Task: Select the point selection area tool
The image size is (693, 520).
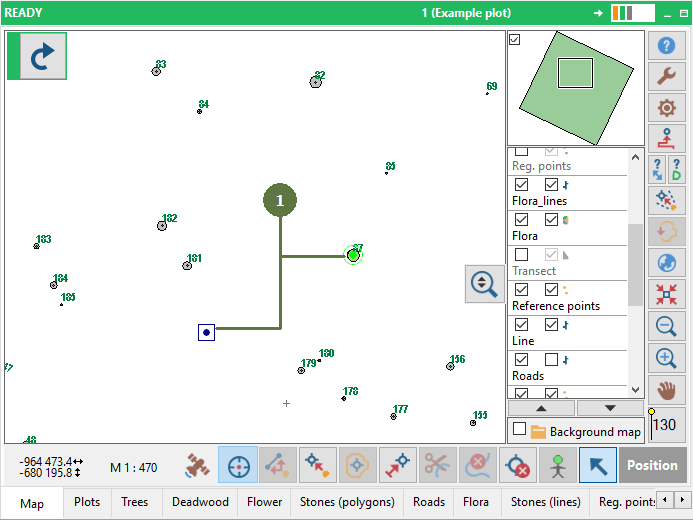Action: (666, 200)
